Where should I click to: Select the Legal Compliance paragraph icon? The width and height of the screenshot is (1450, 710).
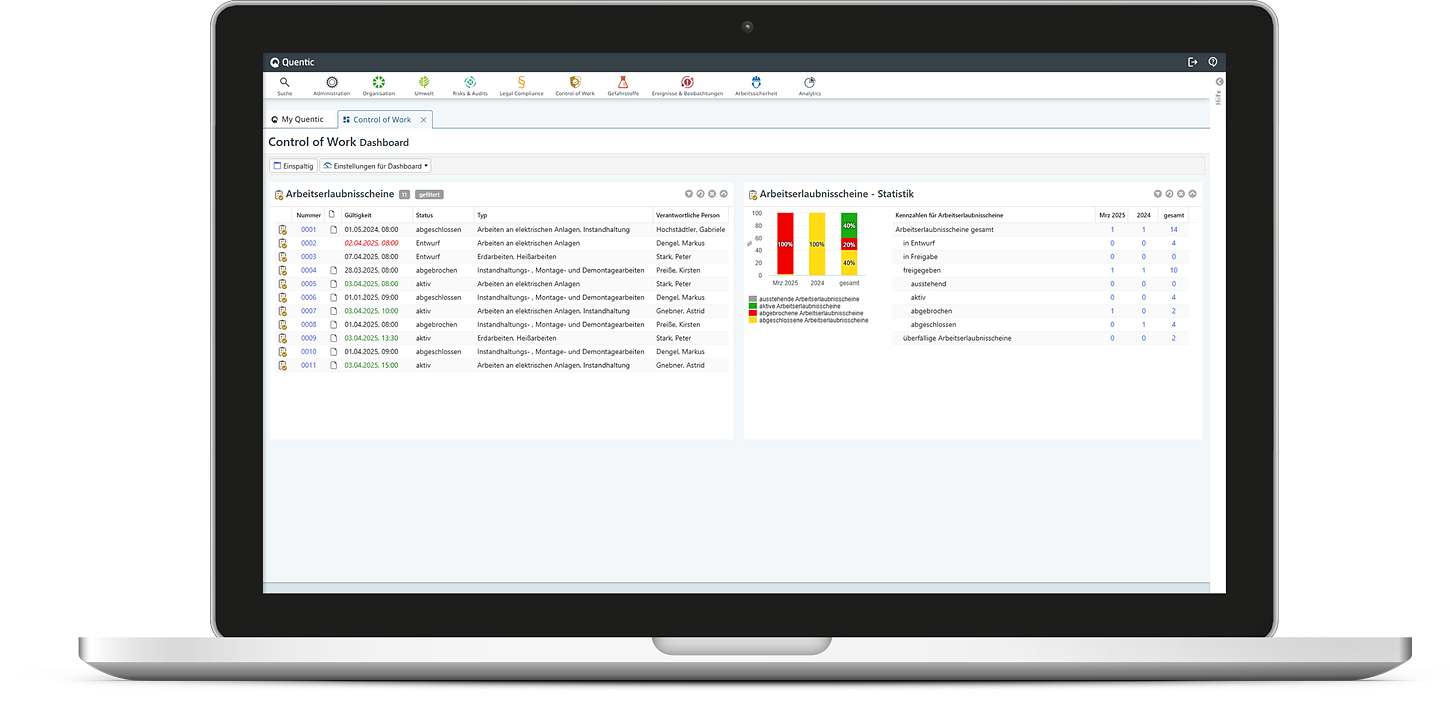[x=521, y=83]
